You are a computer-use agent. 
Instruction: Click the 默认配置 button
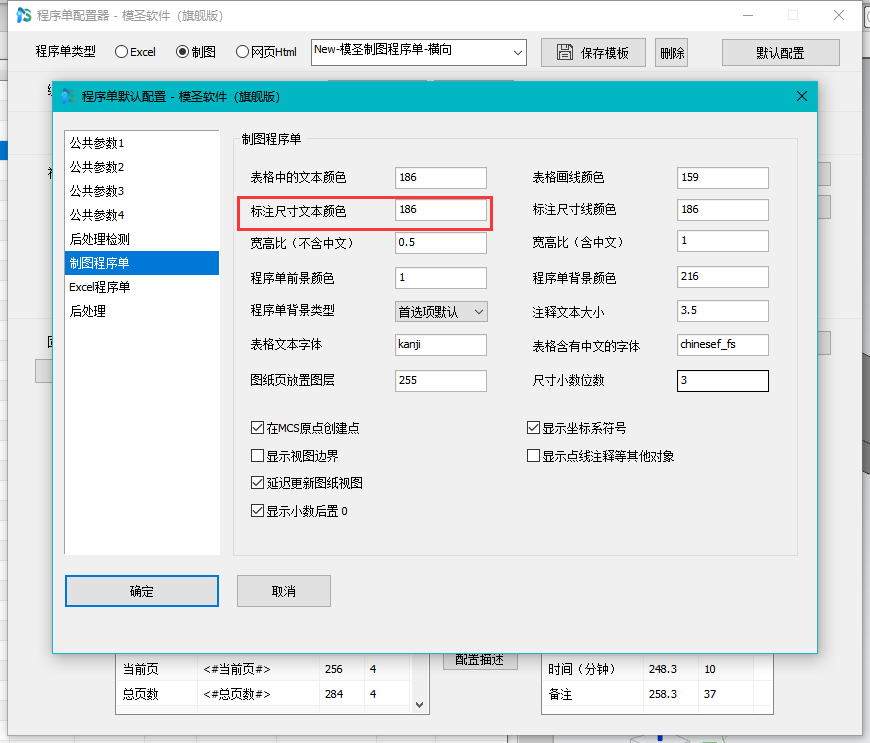coord(780,53)
